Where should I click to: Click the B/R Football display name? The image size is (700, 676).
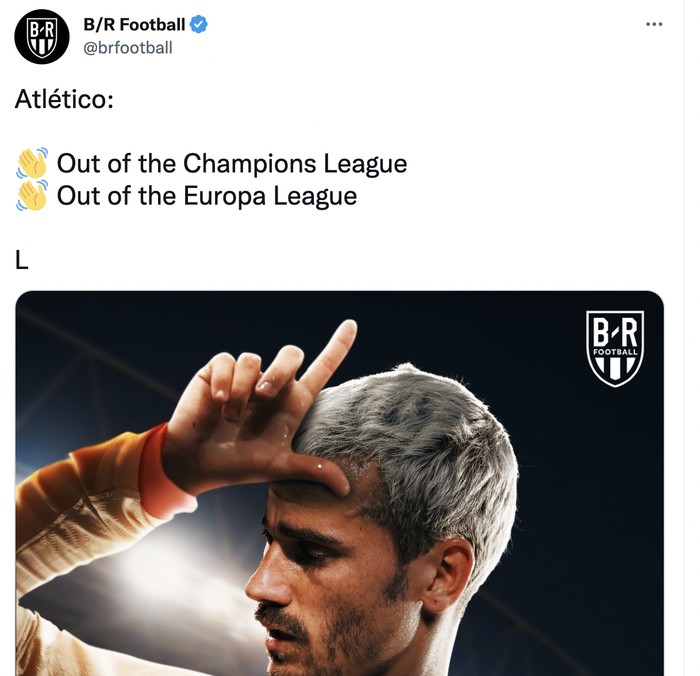134,25
